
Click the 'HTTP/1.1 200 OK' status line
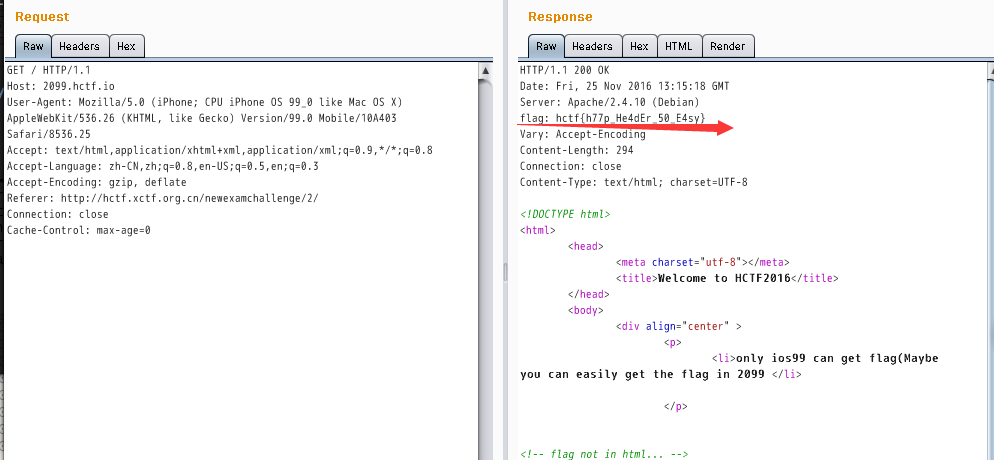point(564,70)
